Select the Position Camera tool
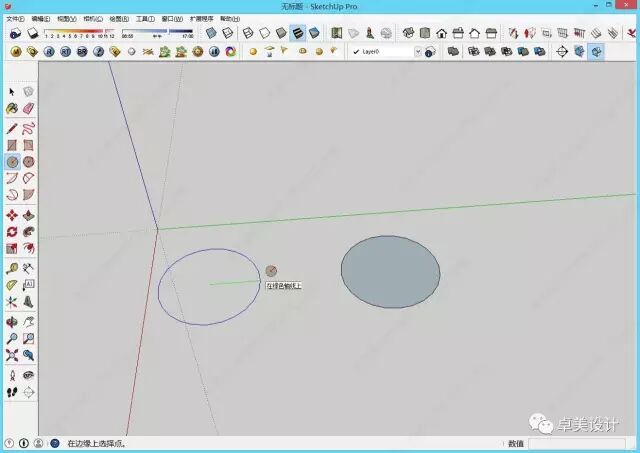640x453 pixels. click(12, 375)
